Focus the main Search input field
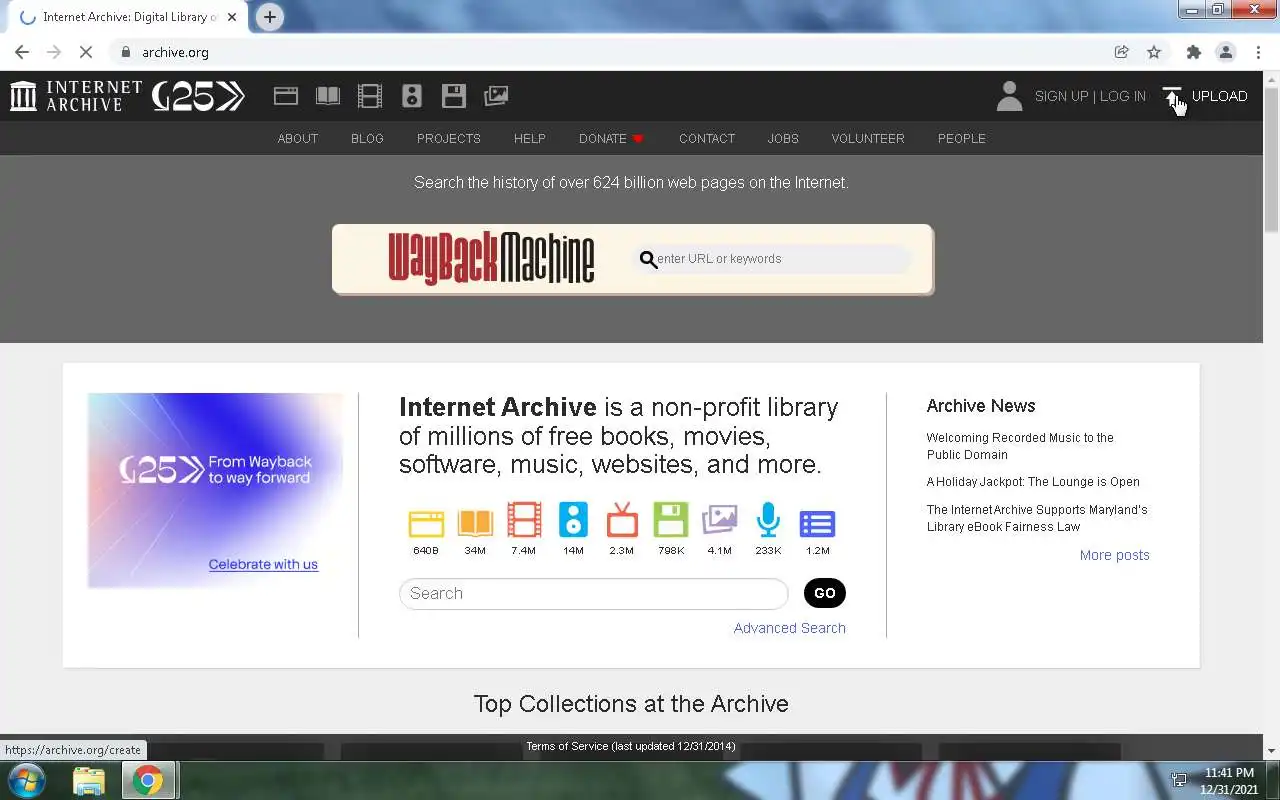The image size is (1280, 800). coord(594,593)
